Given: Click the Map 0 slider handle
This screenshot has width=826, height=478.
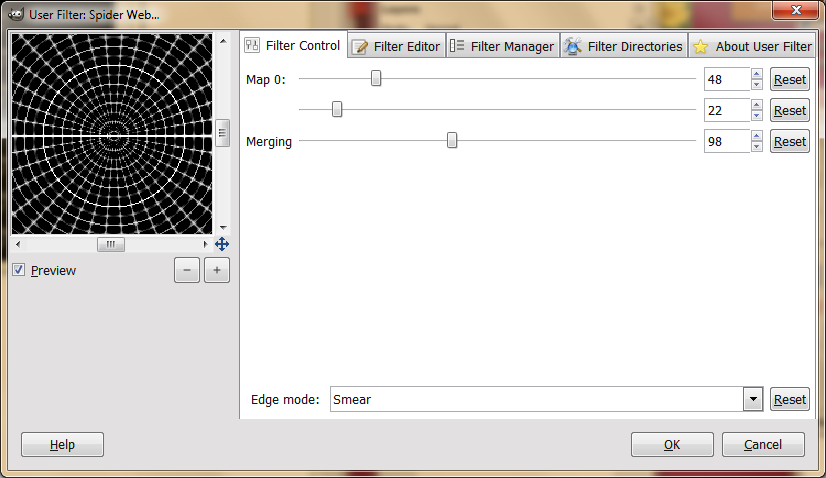Looking at the screenshot, I should [376, 79].
